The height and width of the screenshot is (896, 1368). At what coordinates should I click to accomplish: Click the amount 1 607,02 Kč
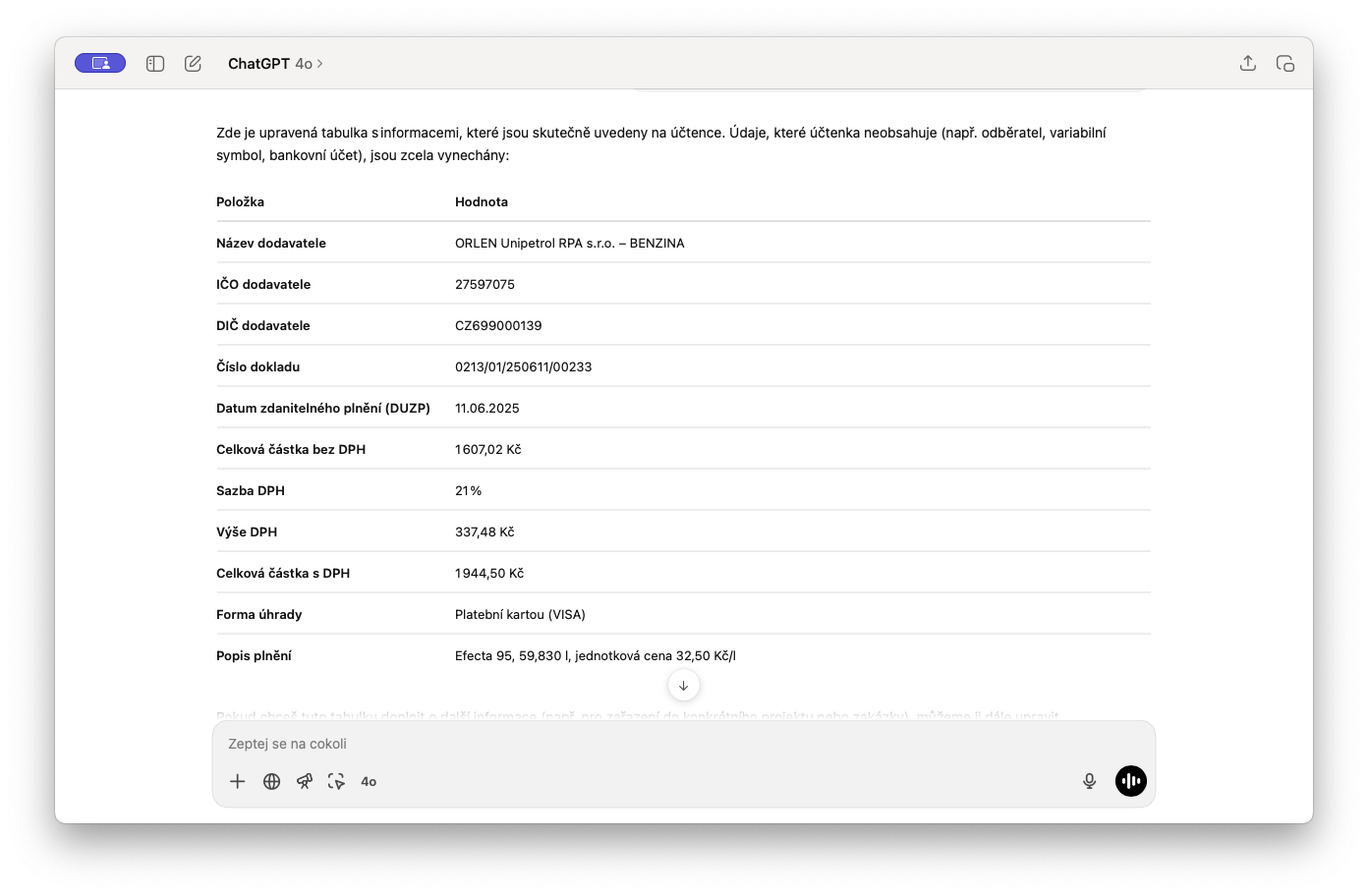(488, 449)
